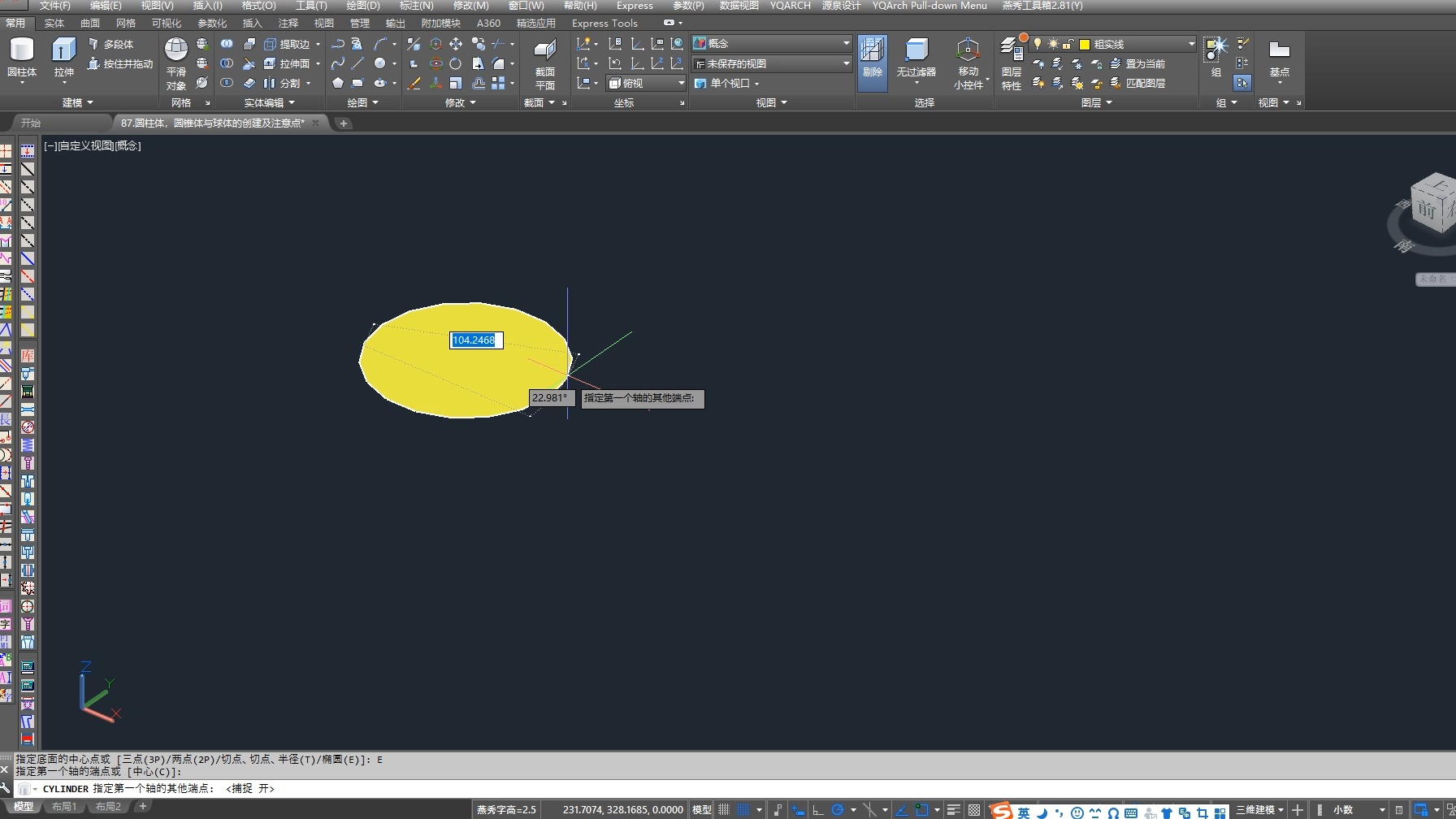Expand the 建模 panel
Image resolution: width=1456 pixels, height=819 pixels.
pyautogui.click(x=78, y=102)
